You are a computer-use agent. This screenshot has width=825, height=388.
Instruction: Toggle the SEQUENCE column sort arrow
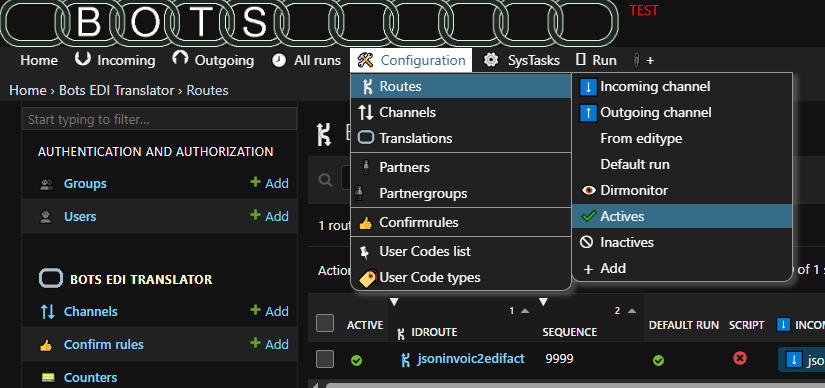point(633,311)
